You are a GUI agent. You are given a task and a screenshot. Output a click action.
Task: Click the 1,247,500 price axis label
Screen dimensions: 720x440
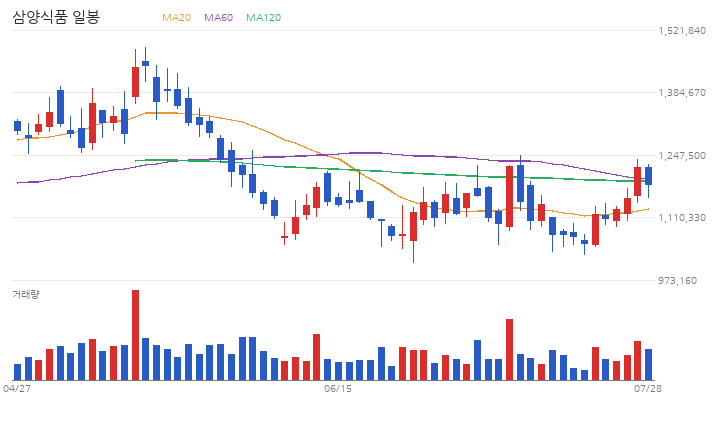(682, 156)
